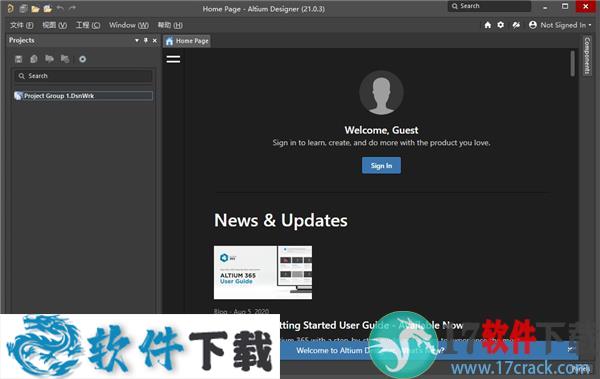Screen dimensions: 600x379
Task: Open the 工程 (C) menu
Action: (x=88, y=25)
